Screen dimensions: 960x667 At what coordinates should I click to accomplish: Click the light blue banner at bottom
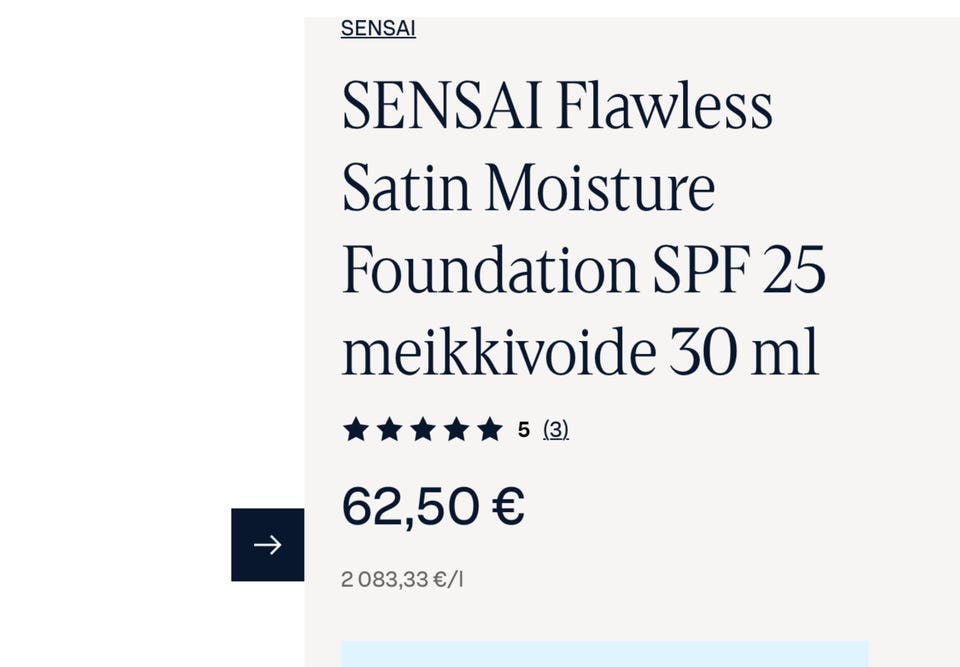click(x=604, y=654)
